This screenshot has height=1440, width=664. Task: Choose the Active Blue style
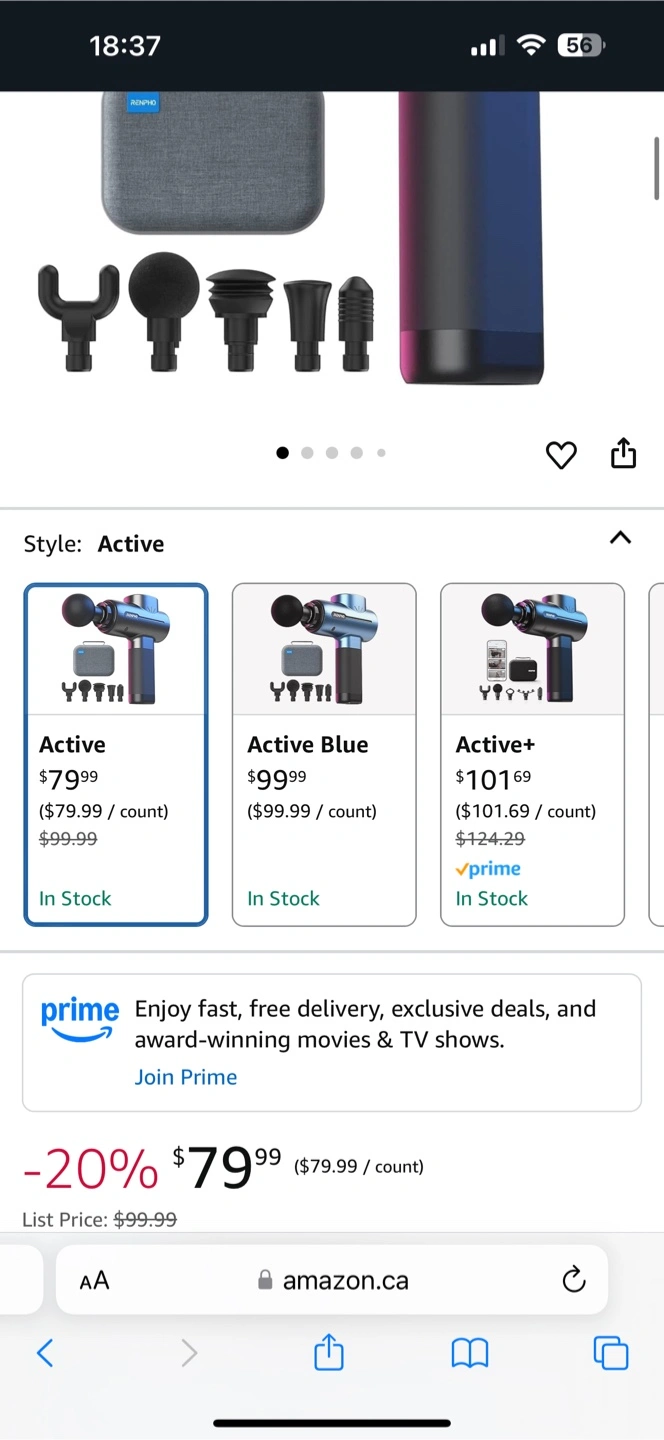[x=324, y=754]
